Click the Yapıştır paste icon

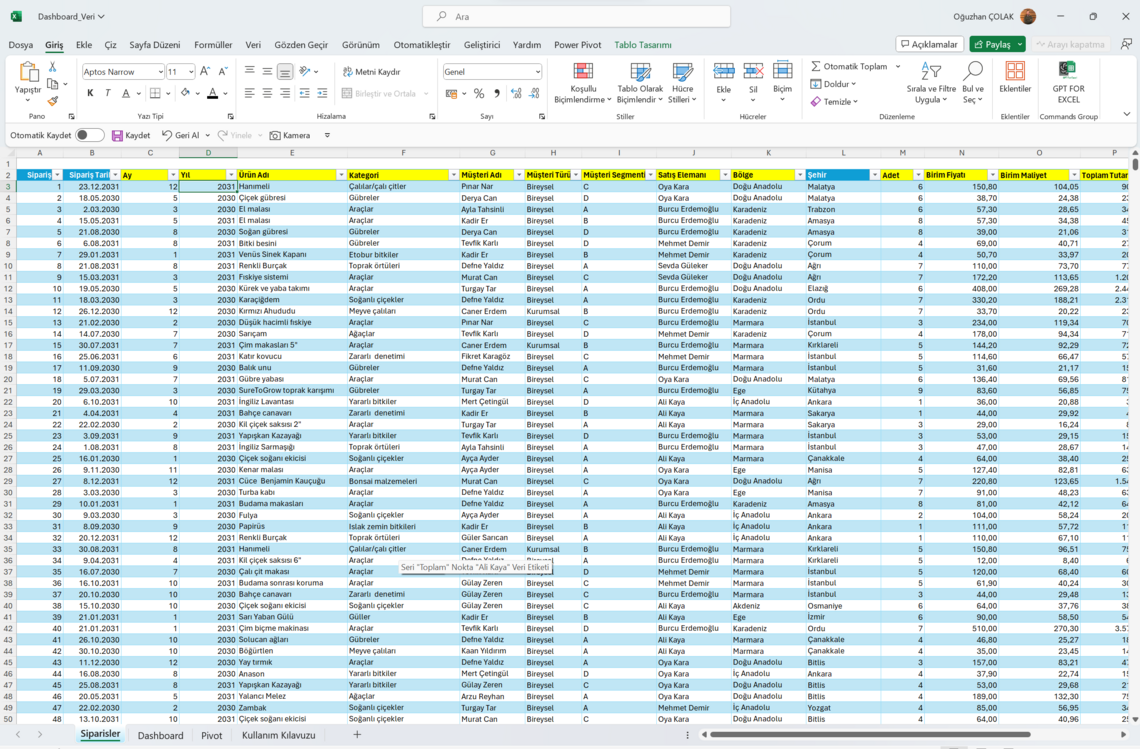(x=28, y=73)
